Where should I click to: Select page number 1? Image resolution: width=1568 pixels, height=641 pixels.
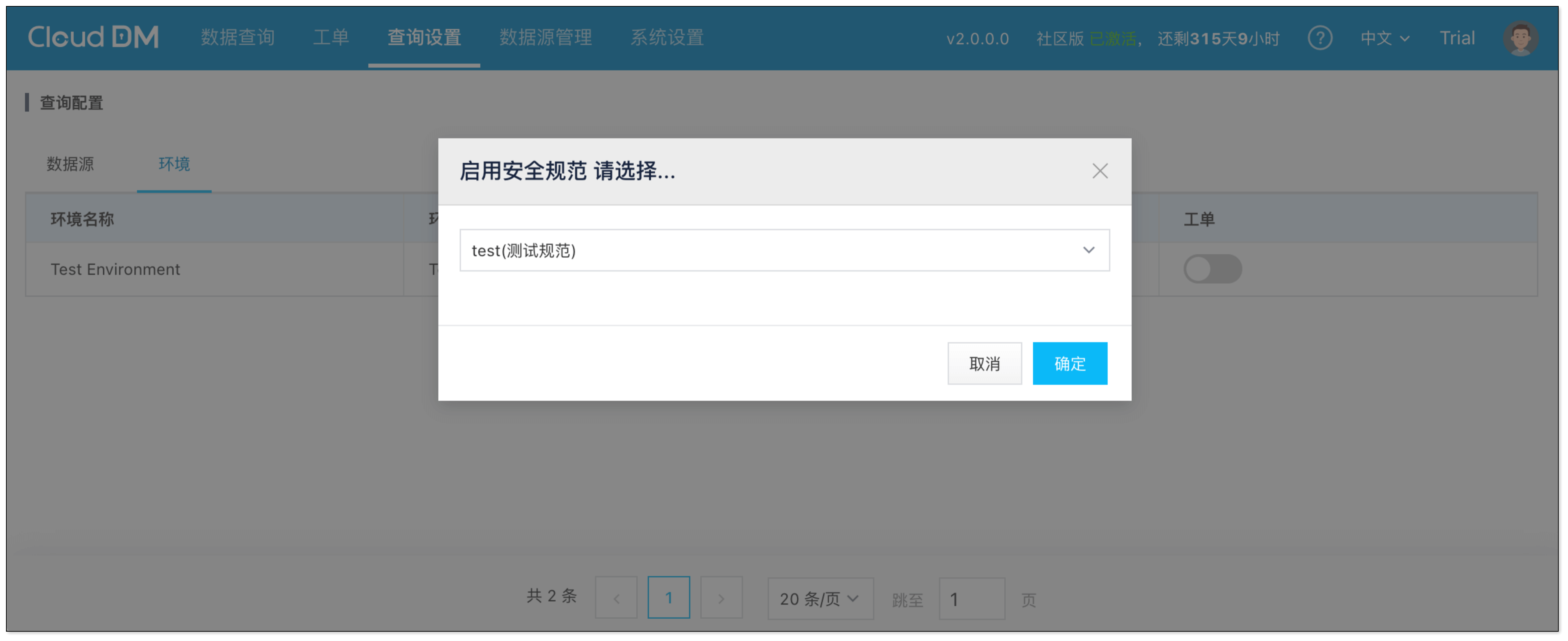[x=668, y=598]
